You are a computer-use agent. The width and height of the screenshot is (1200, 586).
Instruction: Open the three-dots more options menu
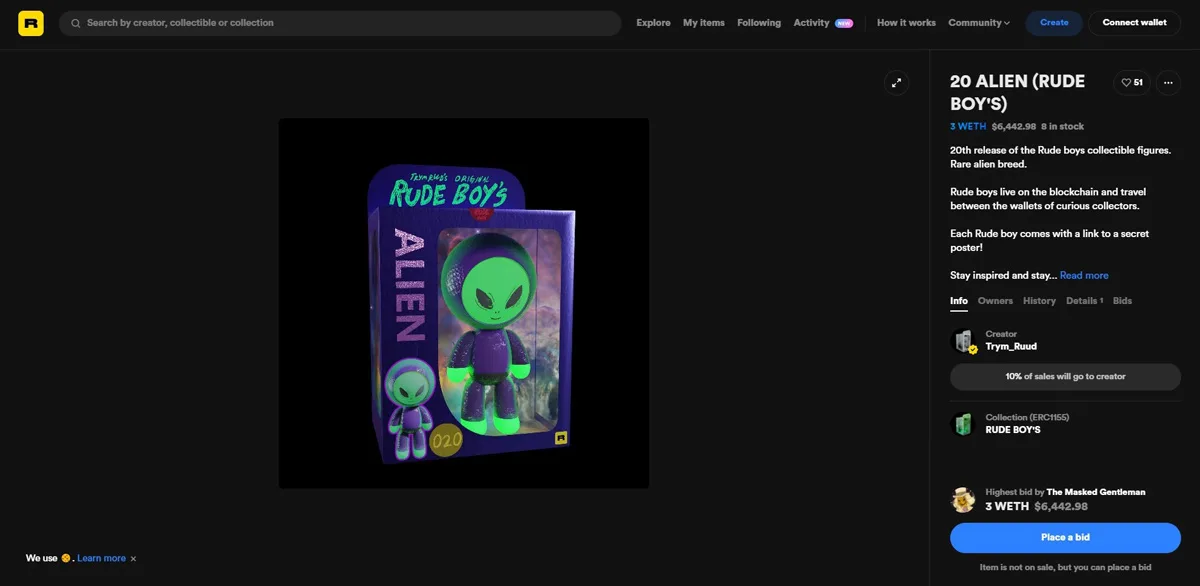pos(1168,83)
